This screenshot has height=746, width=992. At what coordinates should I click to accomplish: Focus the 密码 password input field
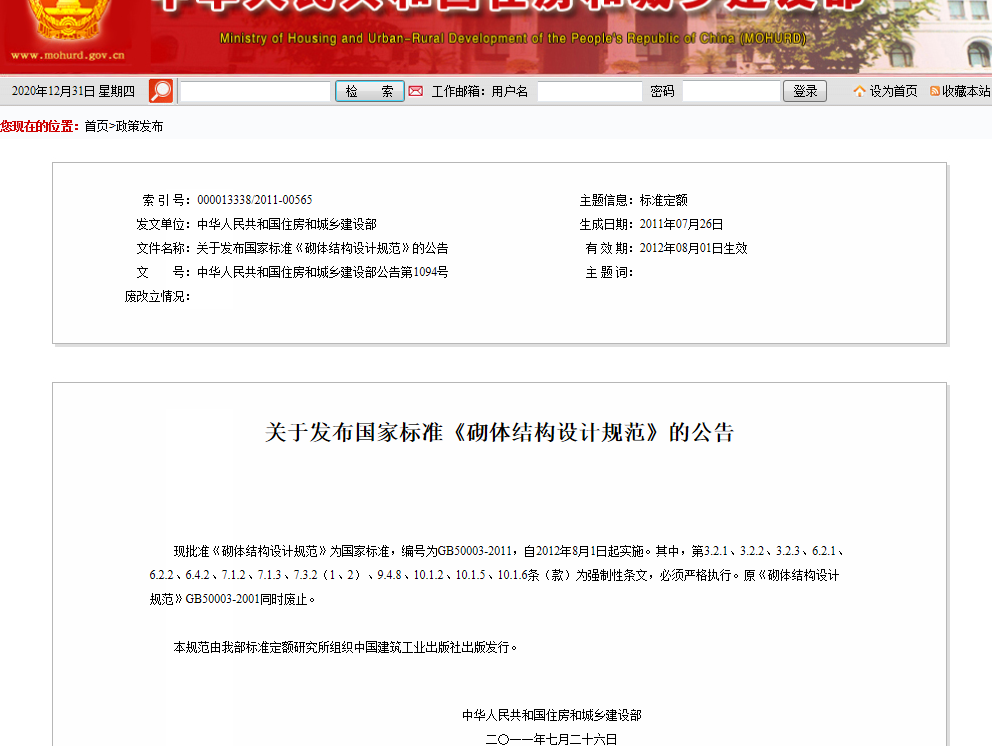point(731,91)
